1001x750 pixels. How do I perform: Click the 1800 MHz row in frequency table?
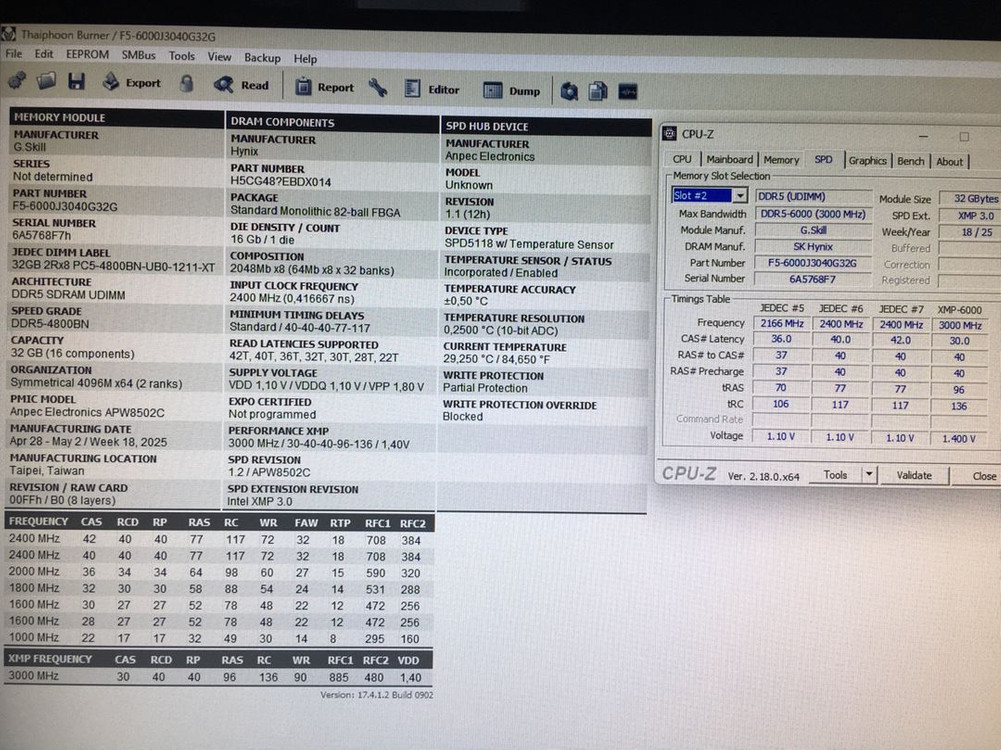[218, 589]
